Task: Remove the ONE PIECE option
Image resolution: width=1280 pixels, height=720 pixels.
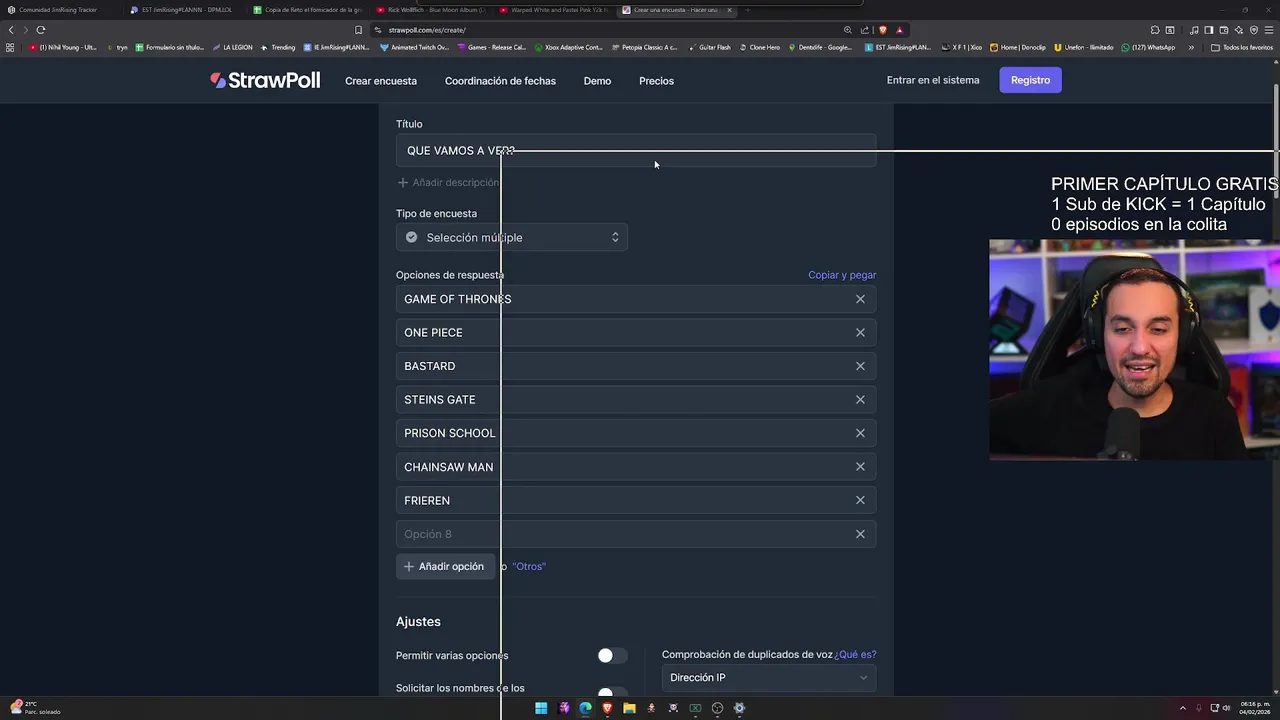Action: 860,333
